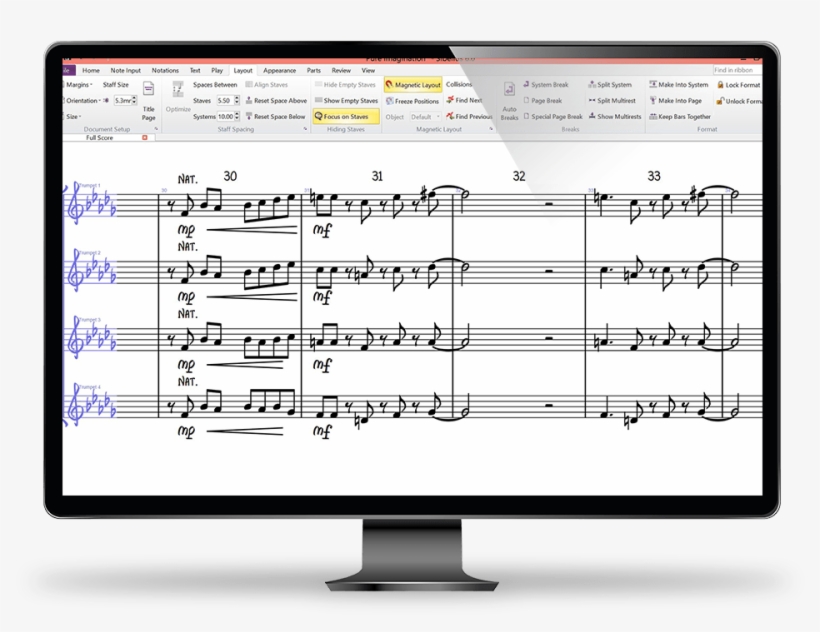The height and width of the screenshot is (632, 820).
Task: Click Split System
Action: [x=610, y=85]
